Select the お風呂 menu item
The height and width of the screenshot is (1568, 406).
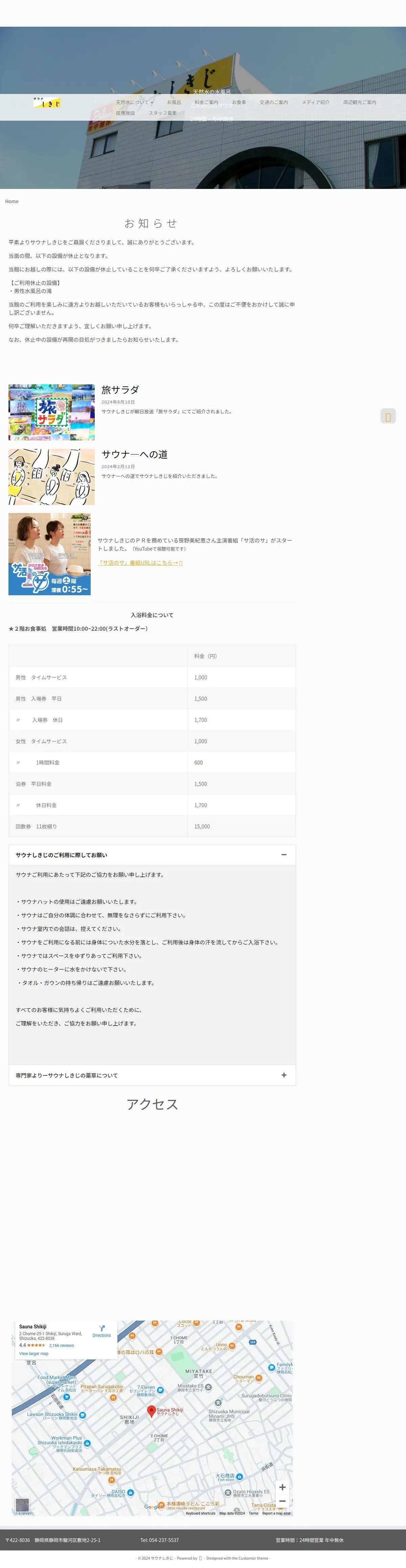(174, 102)
